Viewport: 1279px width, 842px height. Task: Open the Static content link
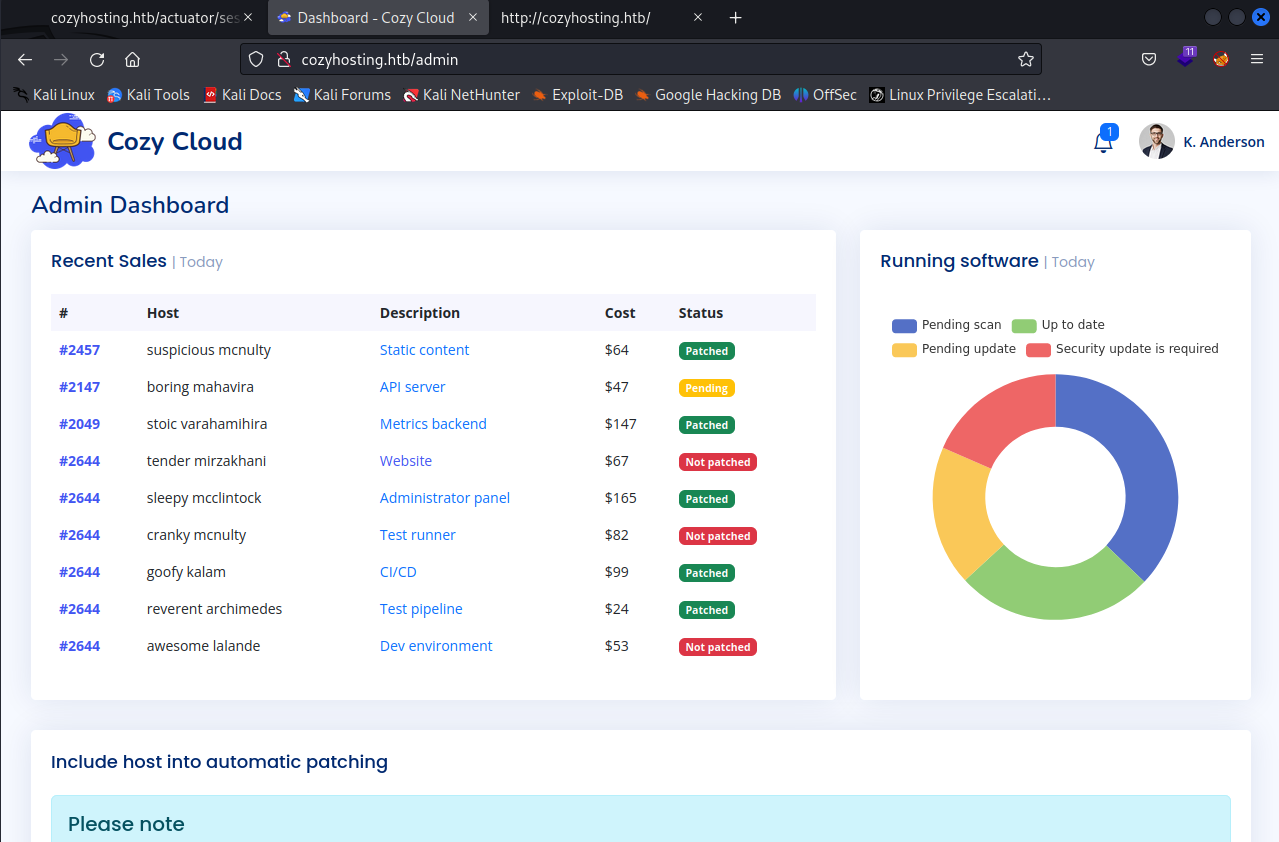[x=424, y=350]
